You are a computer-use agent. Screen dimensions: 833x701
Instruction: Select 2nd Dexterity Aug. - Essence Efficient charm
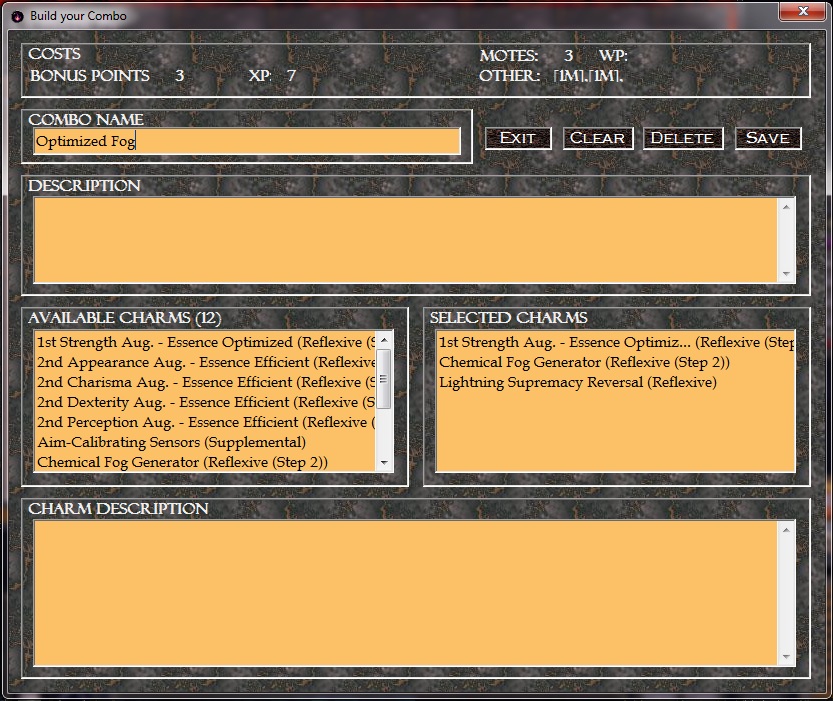[206, 402]
